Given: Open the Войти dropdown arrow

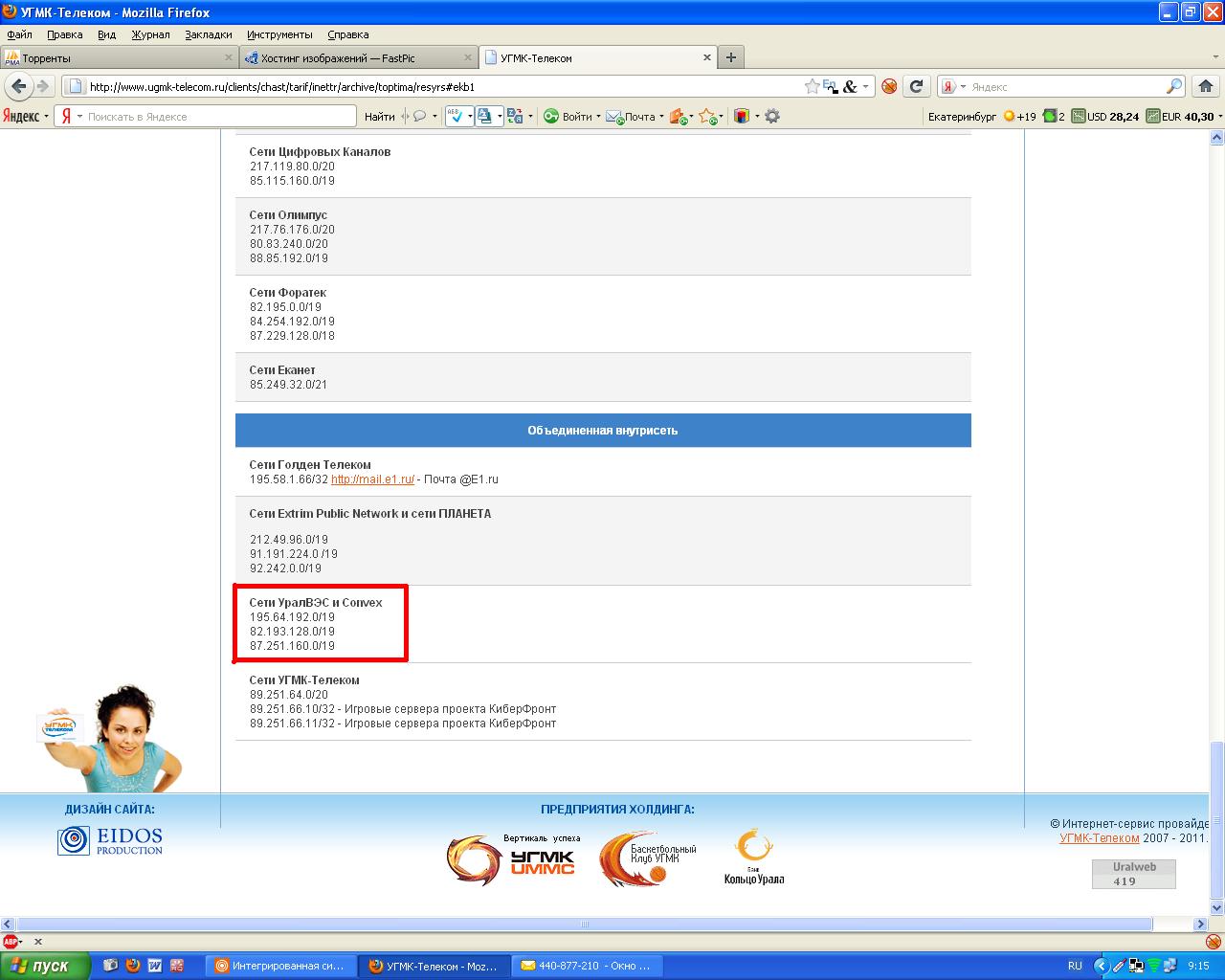Looking at the screenshot, I should coord(598,117).
